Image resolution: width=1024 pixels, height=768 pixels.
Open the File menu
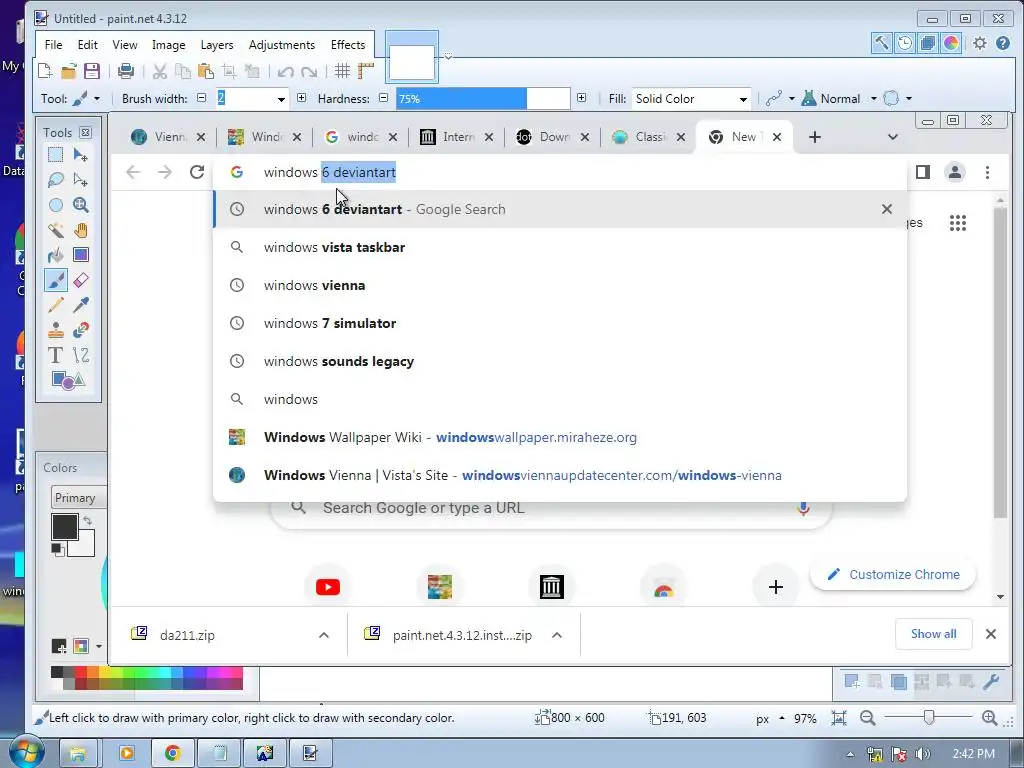(x=53, y=44)
